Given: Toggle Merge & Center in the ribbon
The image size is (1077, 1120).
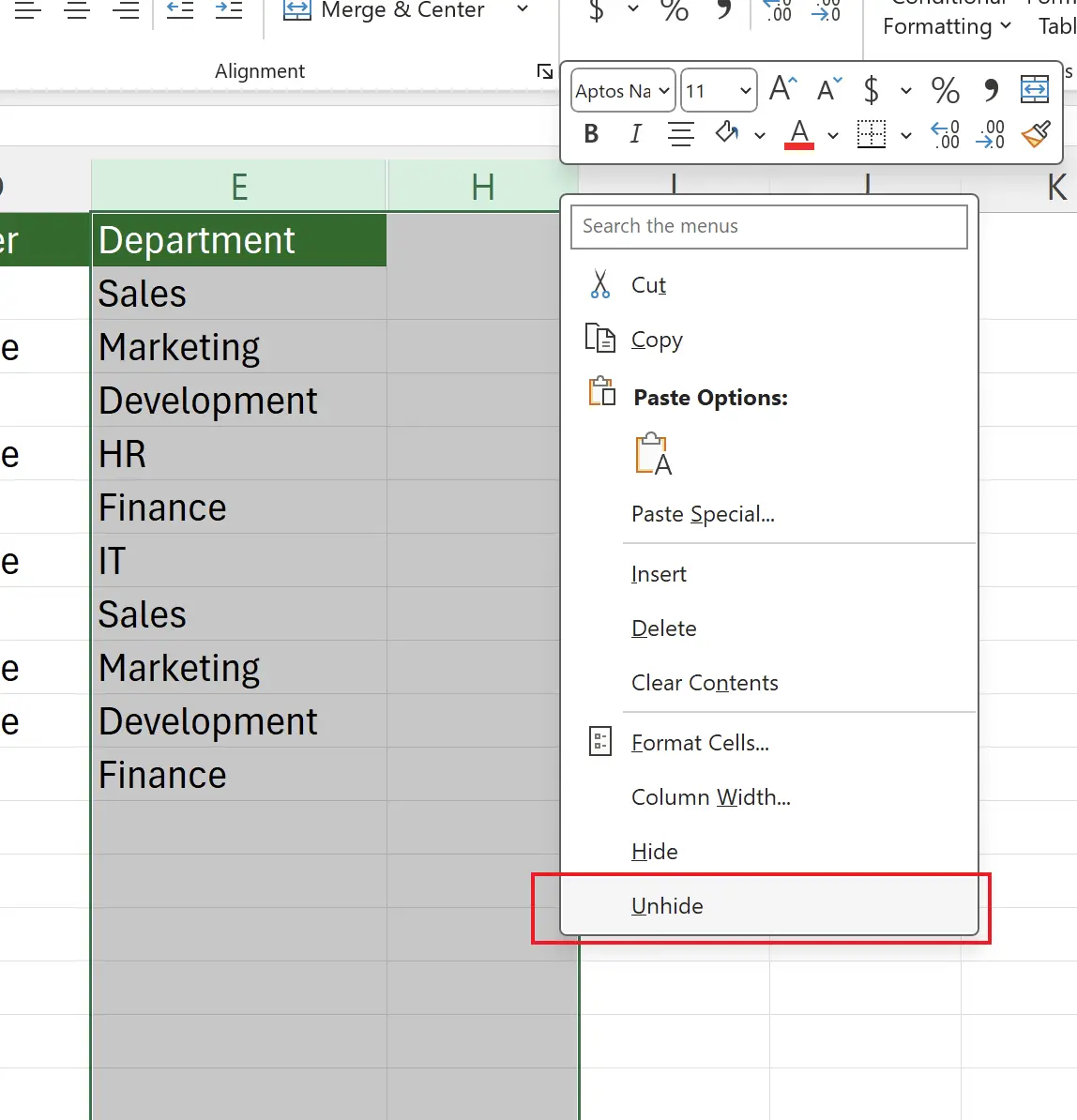Looking at the screenshot, I should [387, 11].
